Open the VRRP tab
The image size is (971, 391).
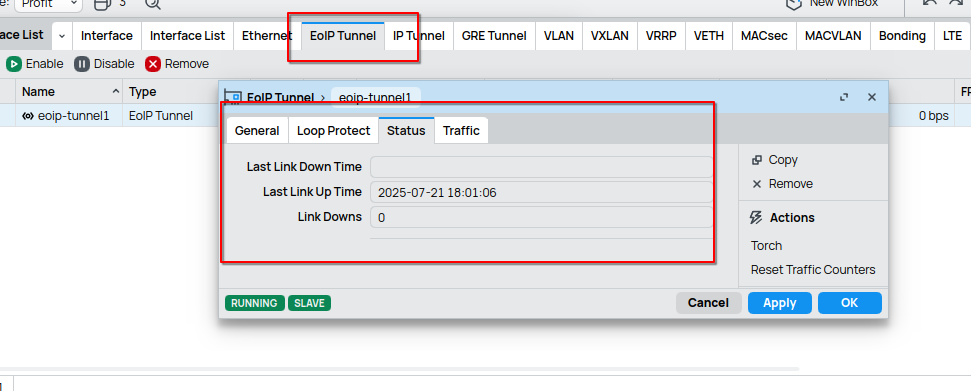(661, 36)
